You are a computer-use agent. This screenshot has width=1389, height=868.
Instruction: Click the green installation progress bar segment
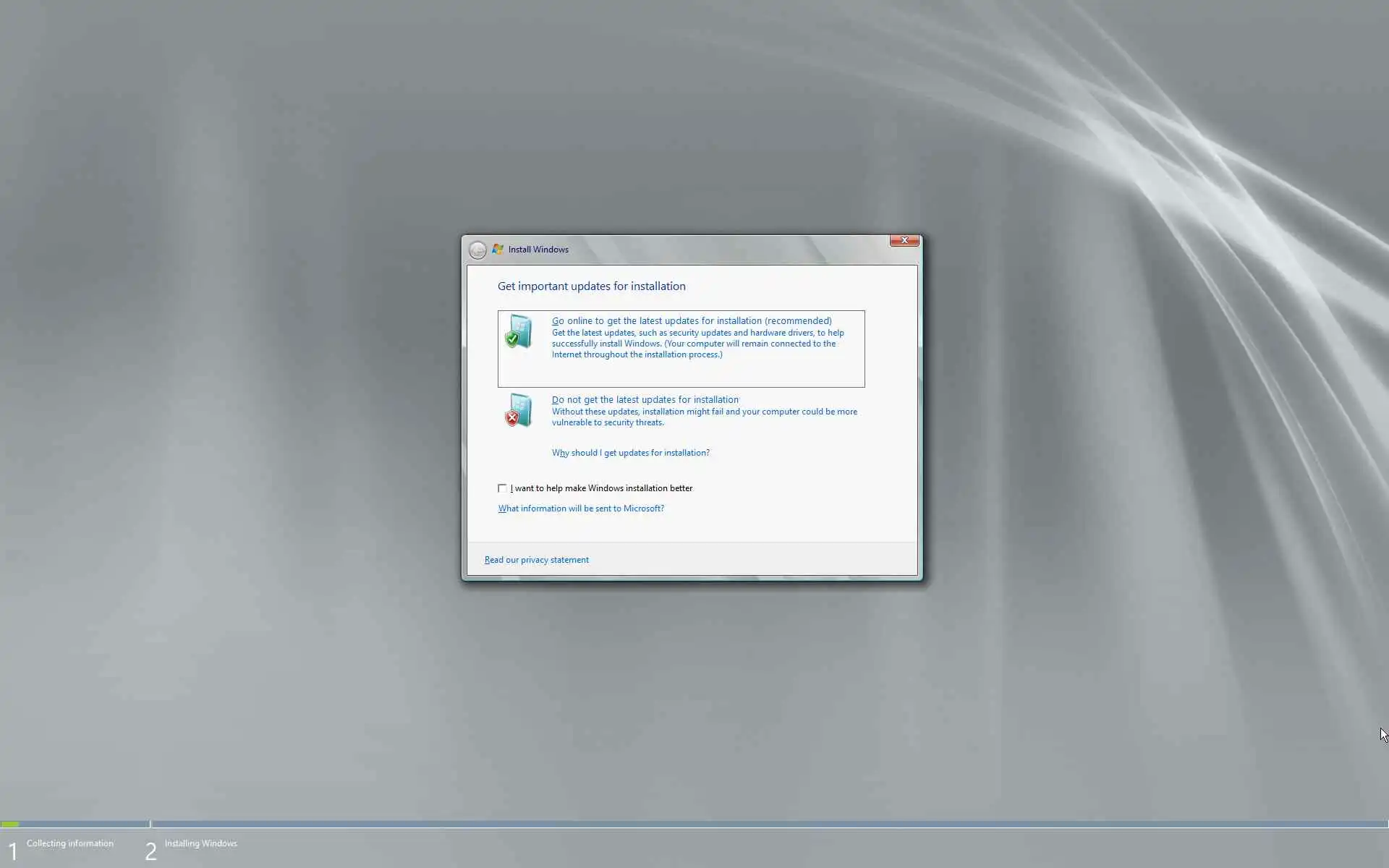coord(10,824)
